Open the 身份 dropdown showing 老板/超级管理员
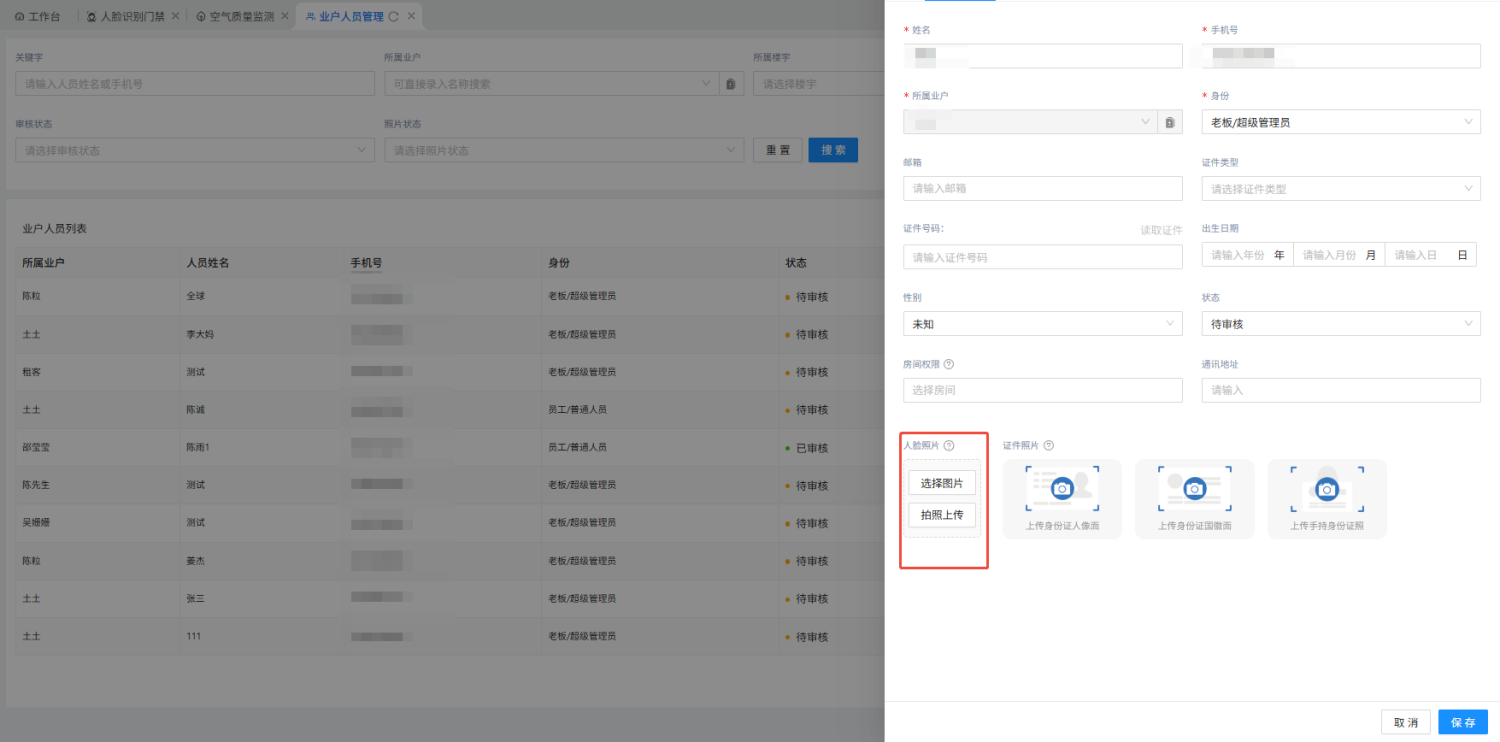 tap(1340, 122)
